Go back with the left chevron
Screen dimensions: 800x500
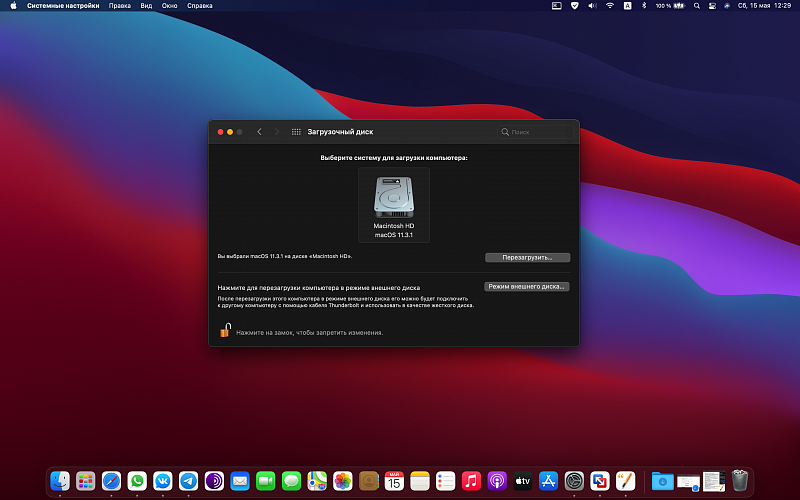(259, 132)
